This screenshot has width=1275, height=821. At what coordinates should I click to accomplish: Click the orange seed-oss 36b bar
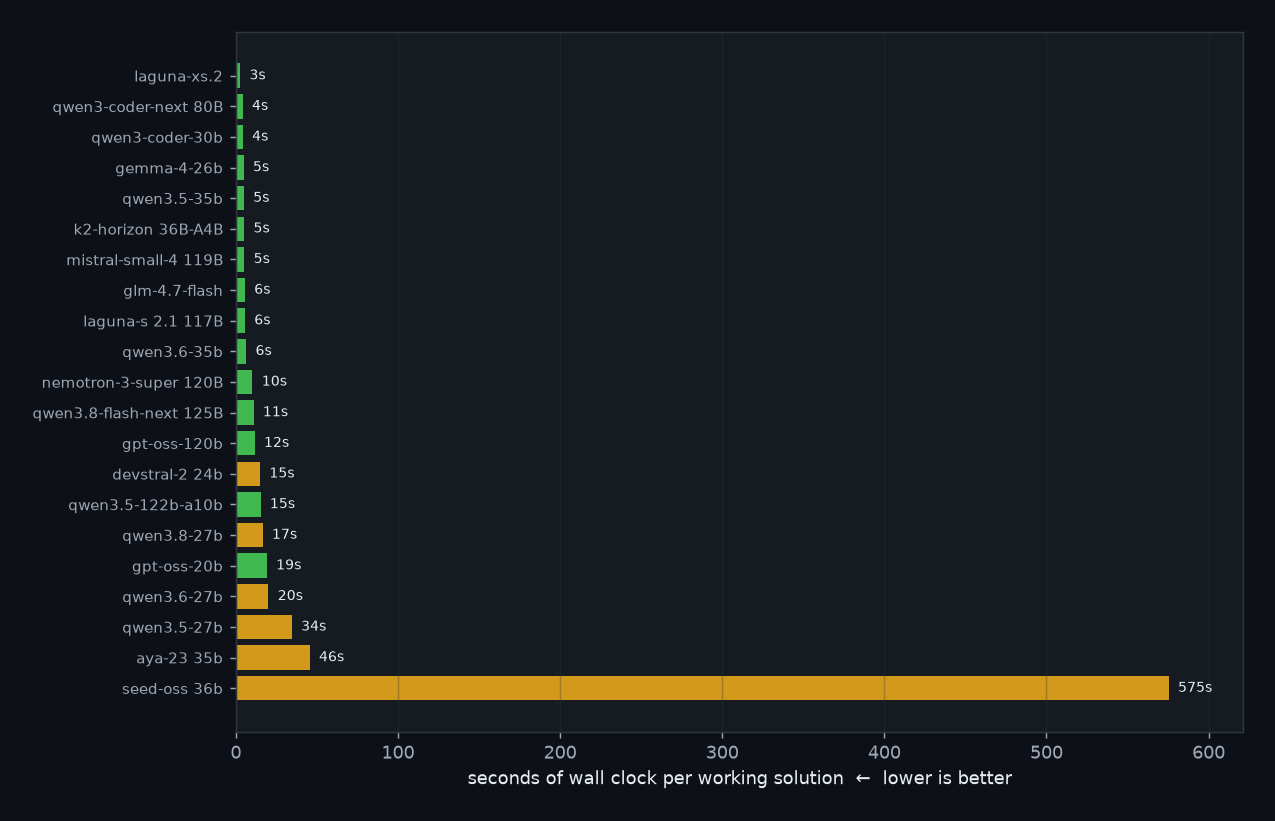pyautogui.click(x=703, y=688)
